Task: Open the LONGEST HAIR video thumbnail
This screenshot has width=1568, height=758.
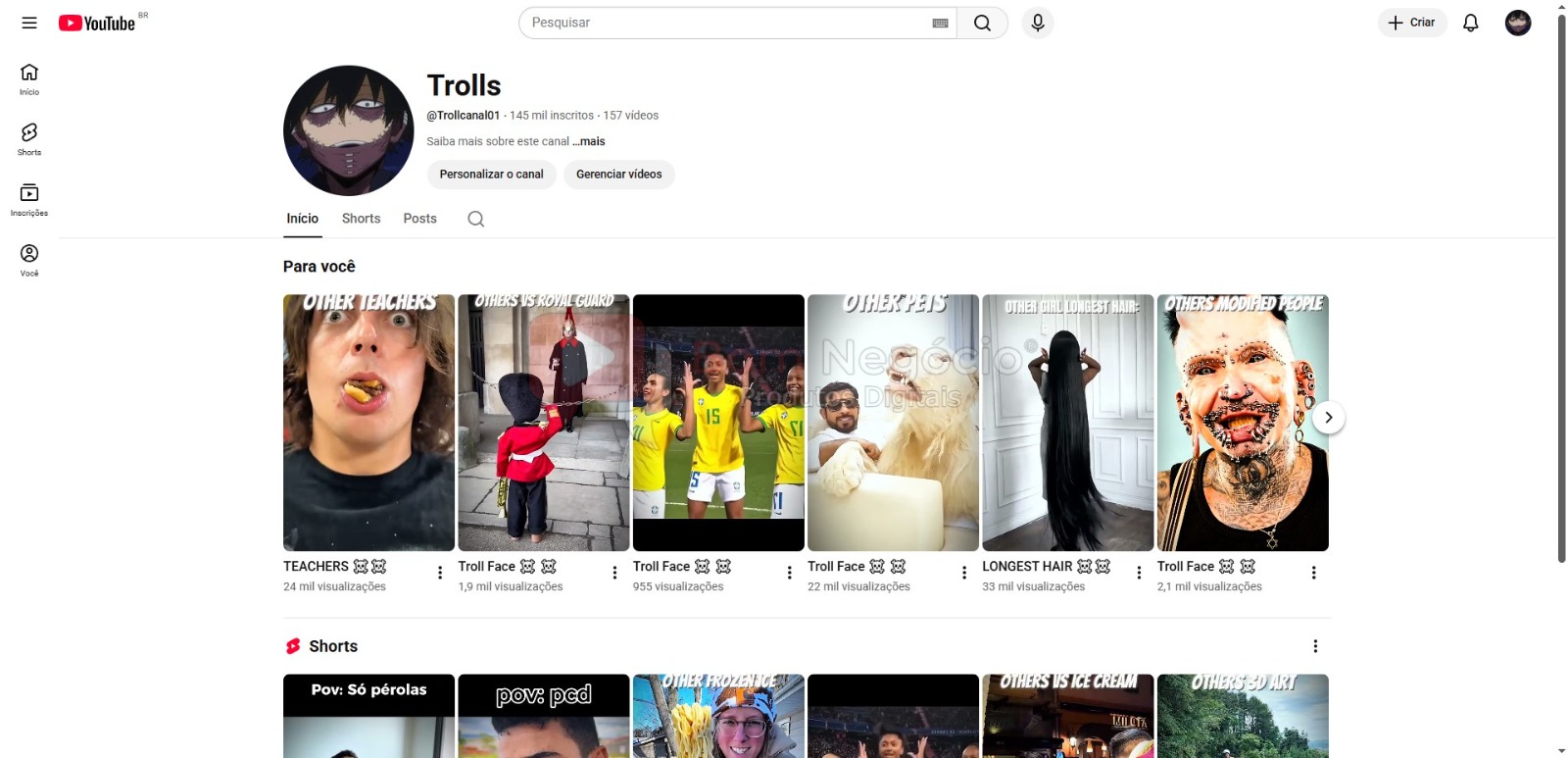Action: click(x=1067, y=423)
